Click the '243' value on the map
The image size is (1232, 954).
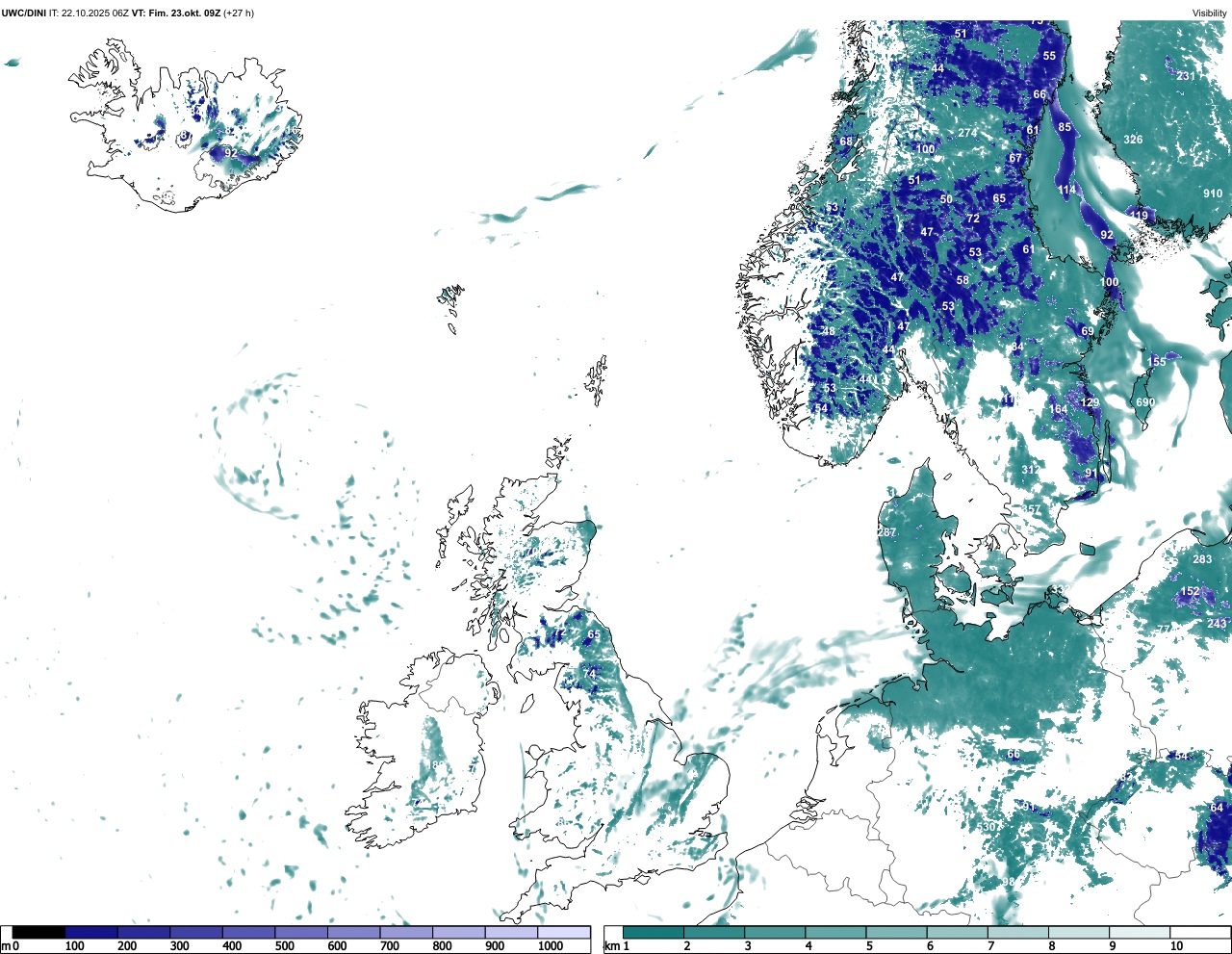click(1217, 624)
